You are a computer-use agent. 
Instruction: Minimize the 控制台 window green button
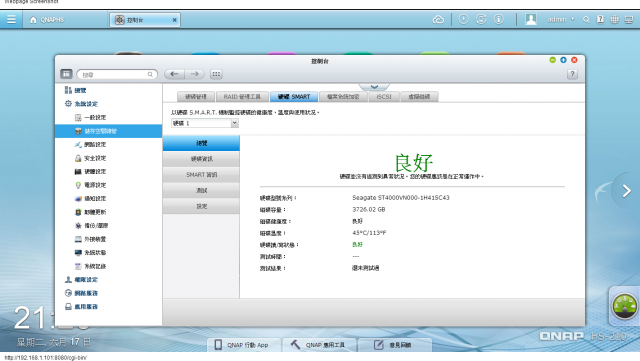click(552, 60)
